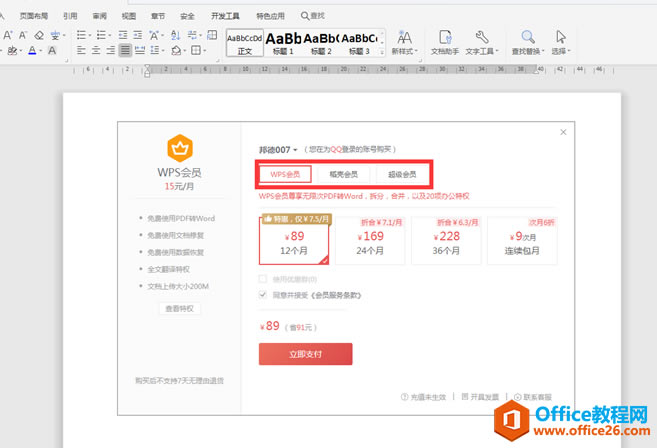Open the 页面布局 ribbon tab
Image resolution: width=657 pixels, height=448 pixels.
34,16
